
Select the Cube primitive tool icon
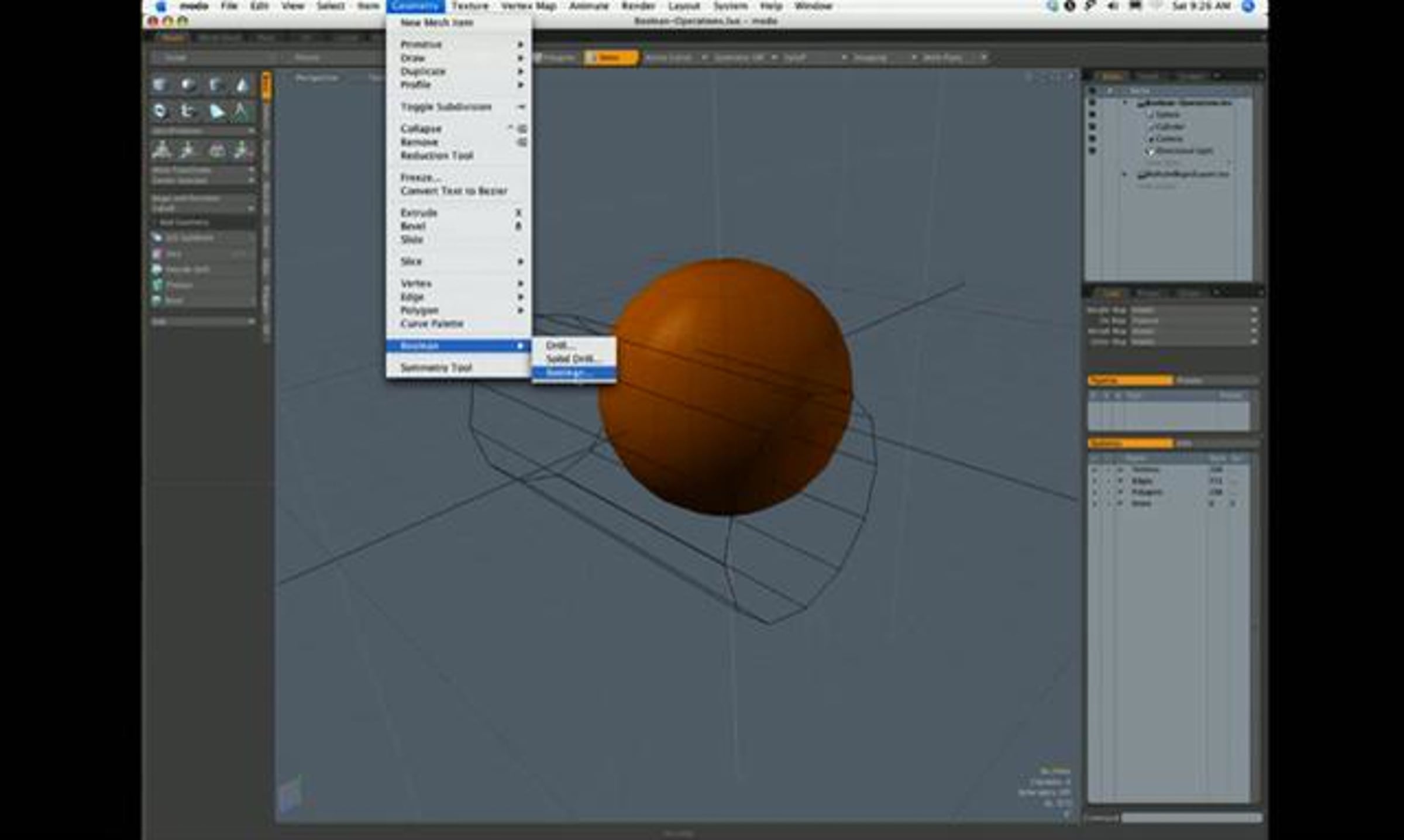(x=160, y=85)
